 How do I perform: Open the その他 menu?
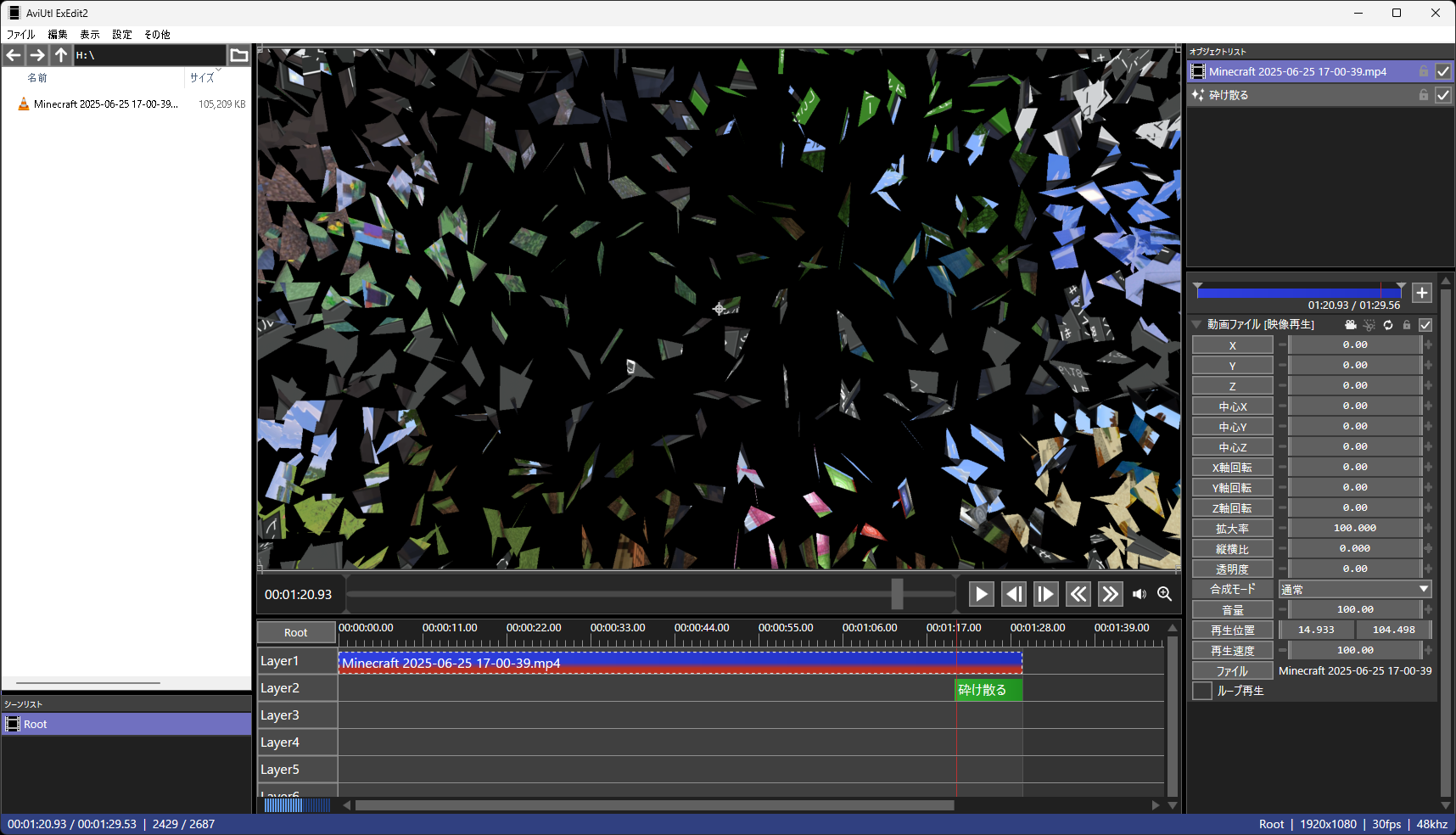(x=157, y=35)
